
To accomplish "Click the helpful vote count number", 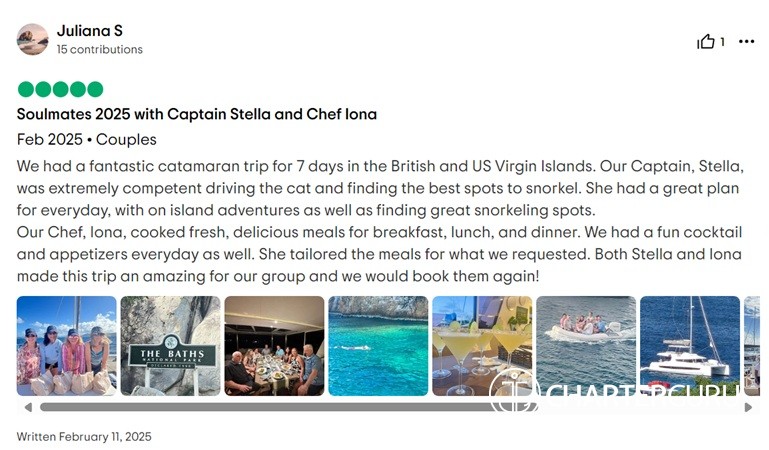I will pos(722,42).
